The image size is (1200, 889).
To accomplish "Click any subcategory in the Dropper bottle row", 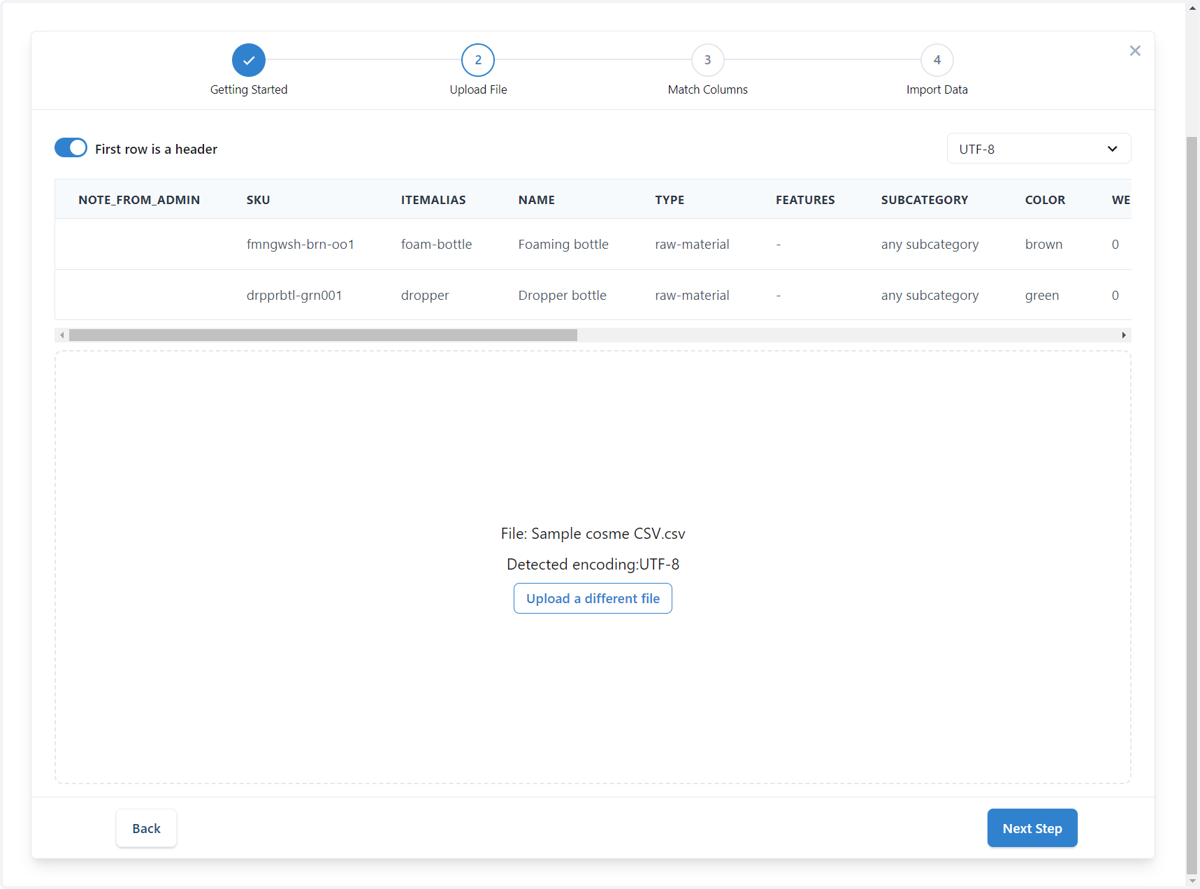I will (930, 296).
